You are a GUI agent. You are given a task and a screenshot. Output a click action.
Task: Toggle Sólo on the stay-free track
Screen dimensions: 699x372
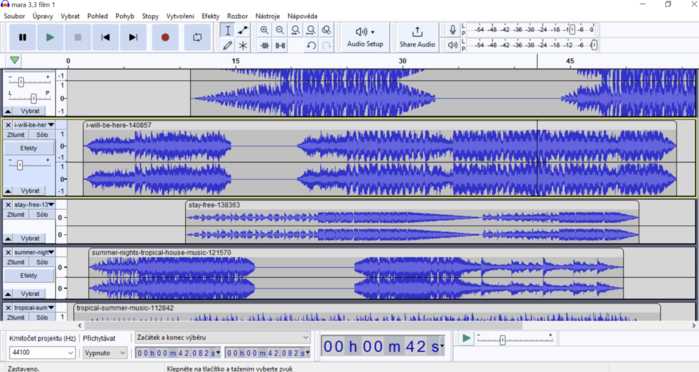(x=42, y=215)
